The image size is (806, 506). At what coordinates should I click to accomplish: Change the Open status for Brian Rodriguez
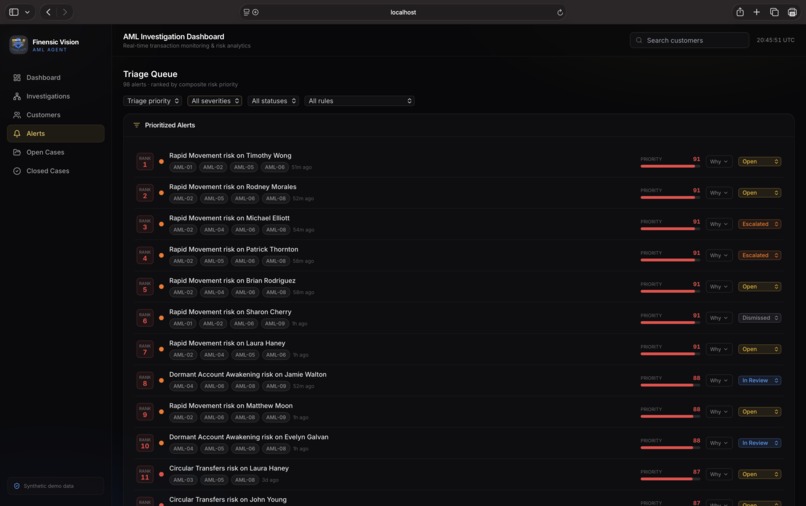760,286
